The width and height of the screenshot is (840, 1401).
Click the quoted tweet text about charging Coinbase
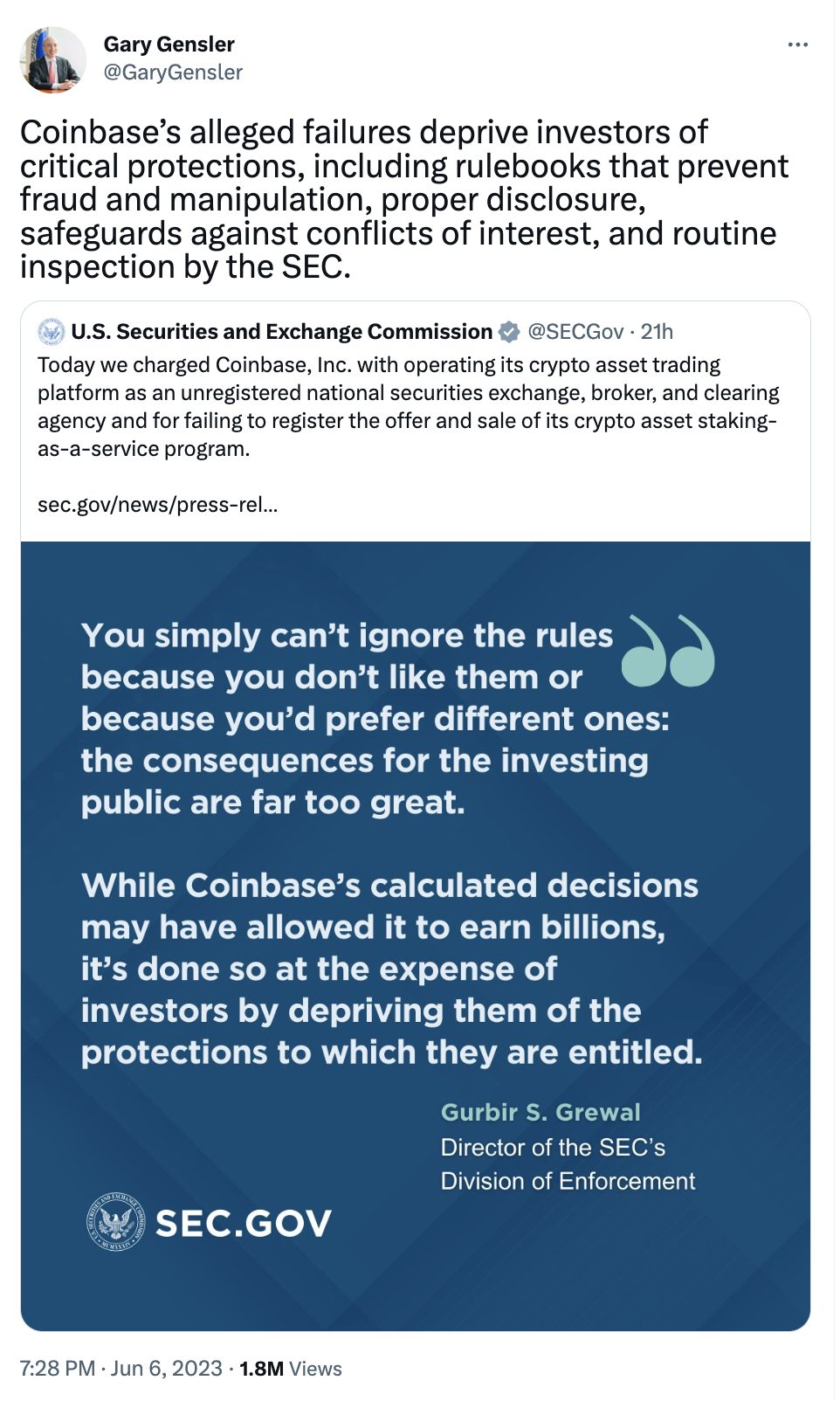click(407, 406)
